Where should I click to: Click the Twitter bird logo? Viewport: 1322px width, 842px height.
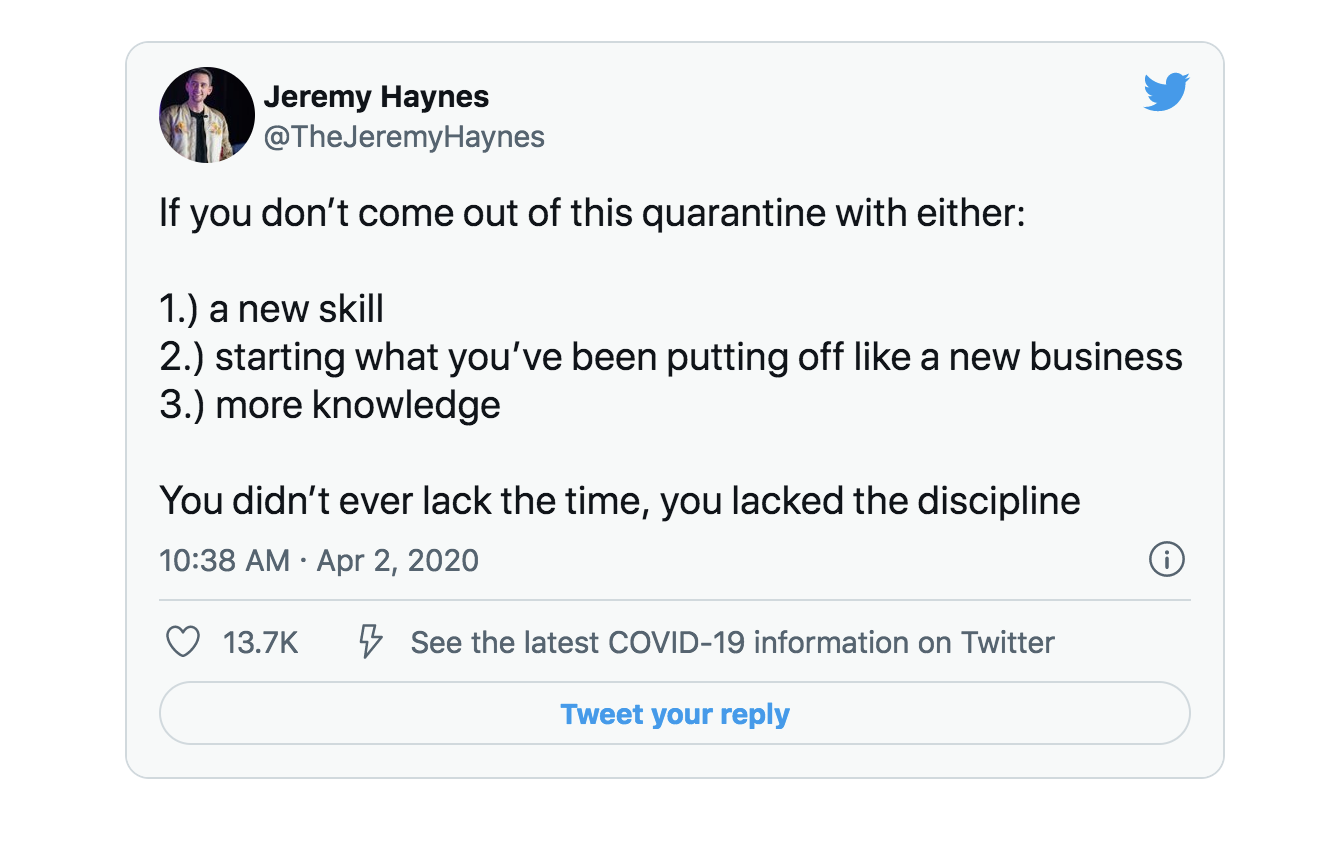[x=1166, y=92]
